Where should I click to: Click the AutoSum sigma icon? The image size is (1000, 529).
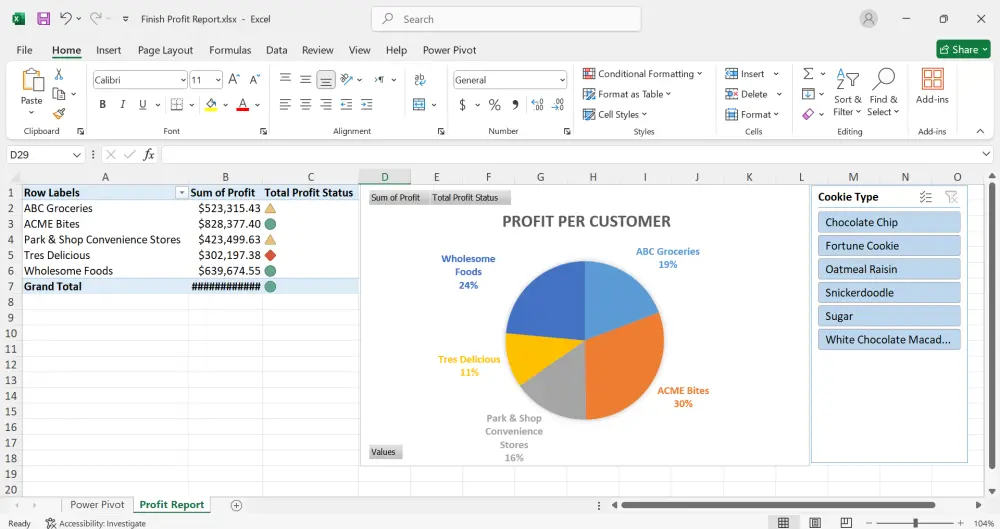808,73
